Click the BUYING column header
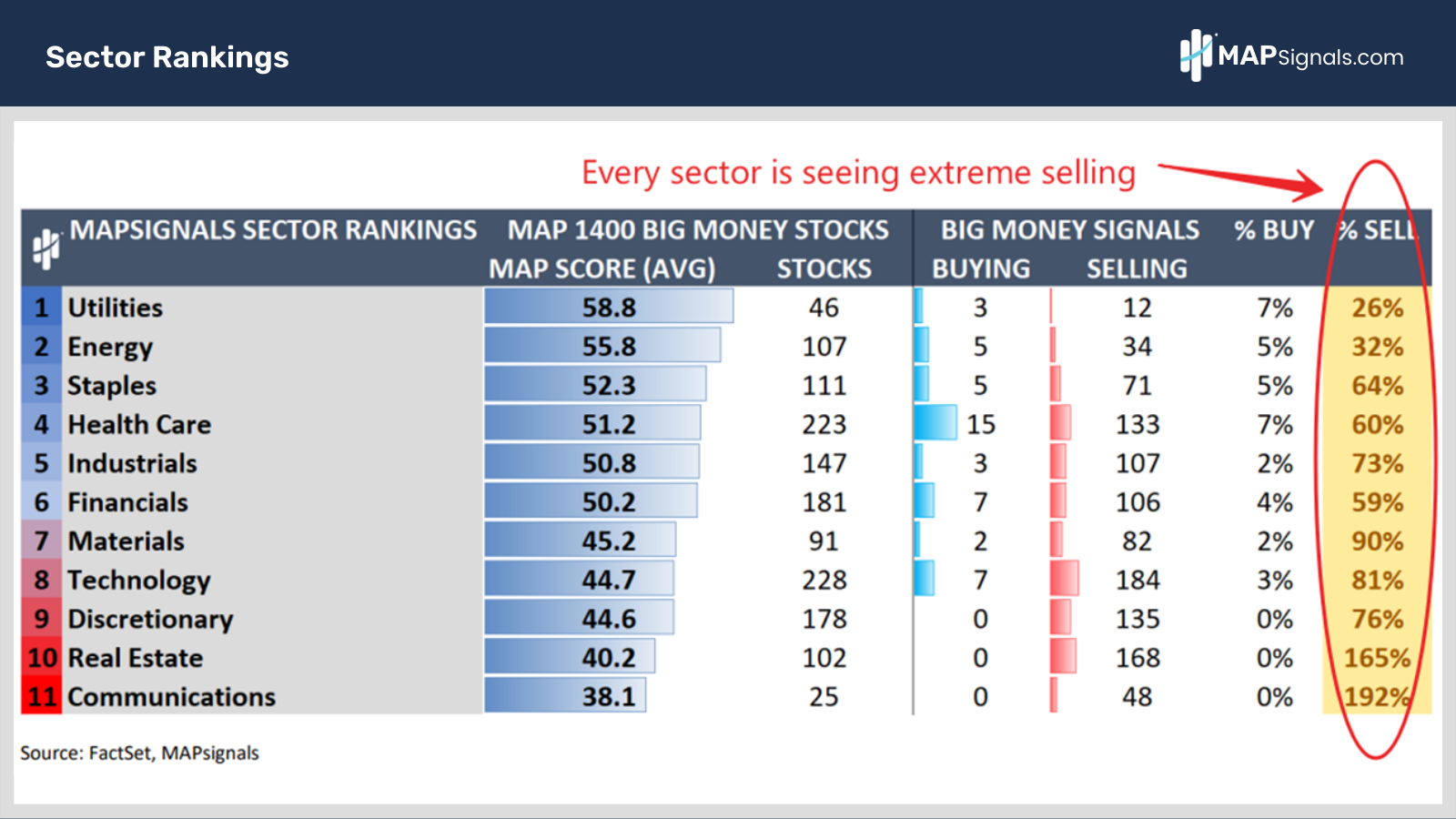 click(x=981, y=269)
